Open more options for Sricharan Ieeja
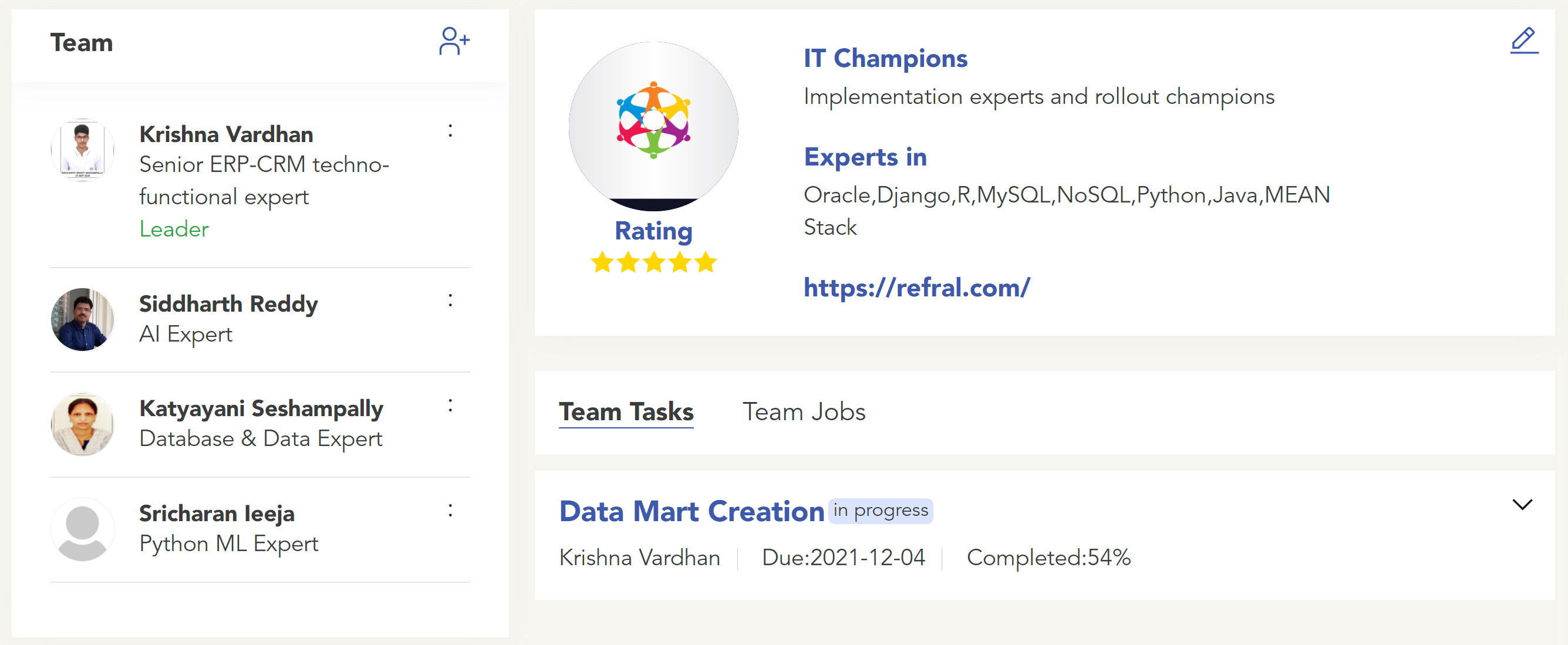This screenshot has height=645, width=1568. (450, 511)
